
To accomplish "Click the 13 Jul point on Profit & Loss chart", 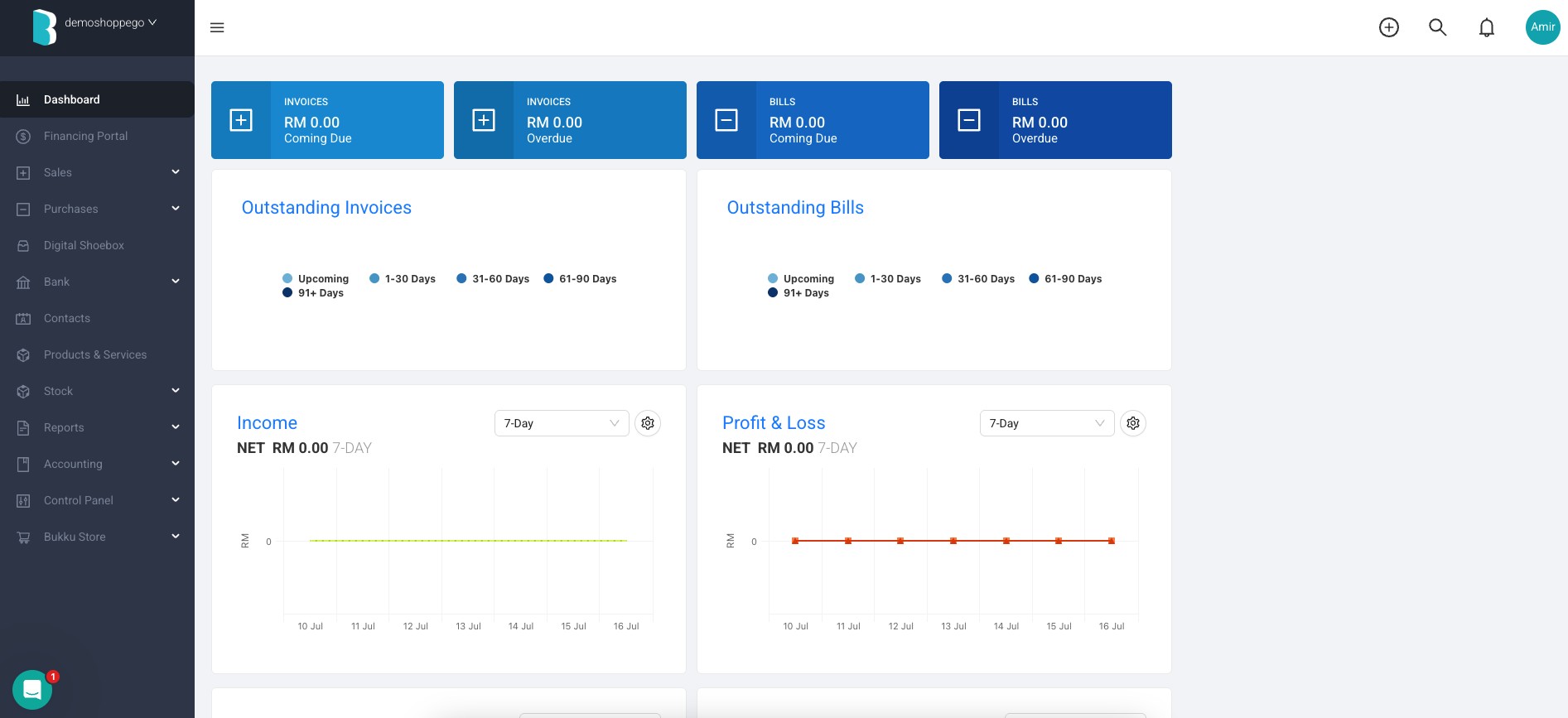I will pos(953,541).
